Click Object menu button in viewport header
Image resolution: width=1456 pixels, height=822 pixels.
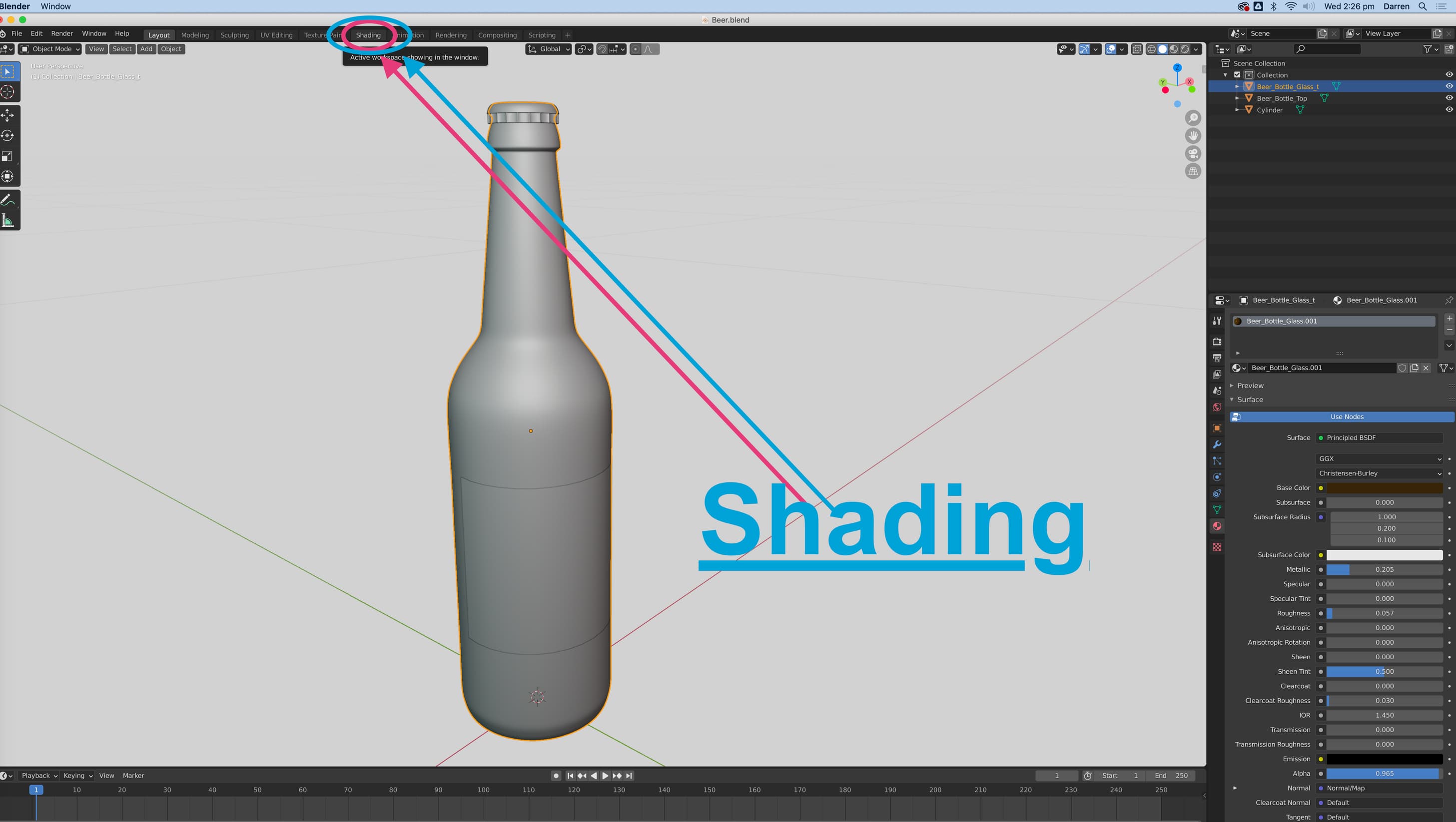171,49
